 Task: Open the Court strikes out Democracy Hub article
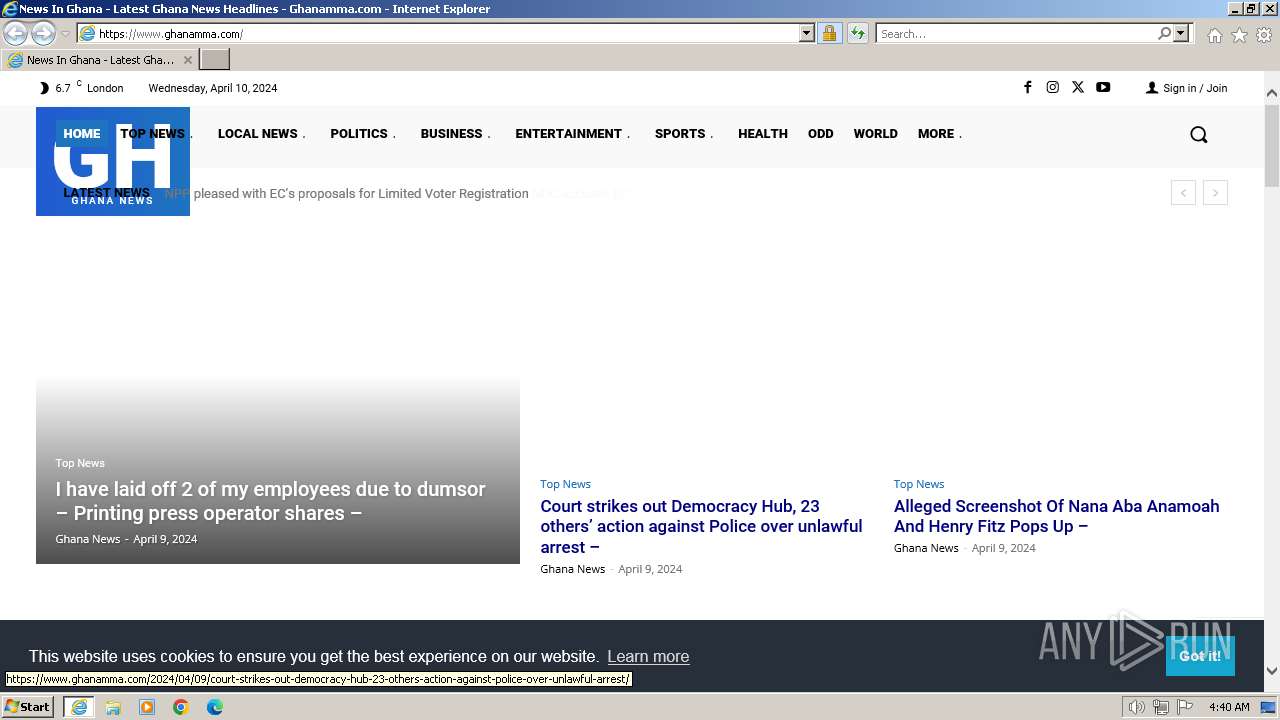[701, 526]
